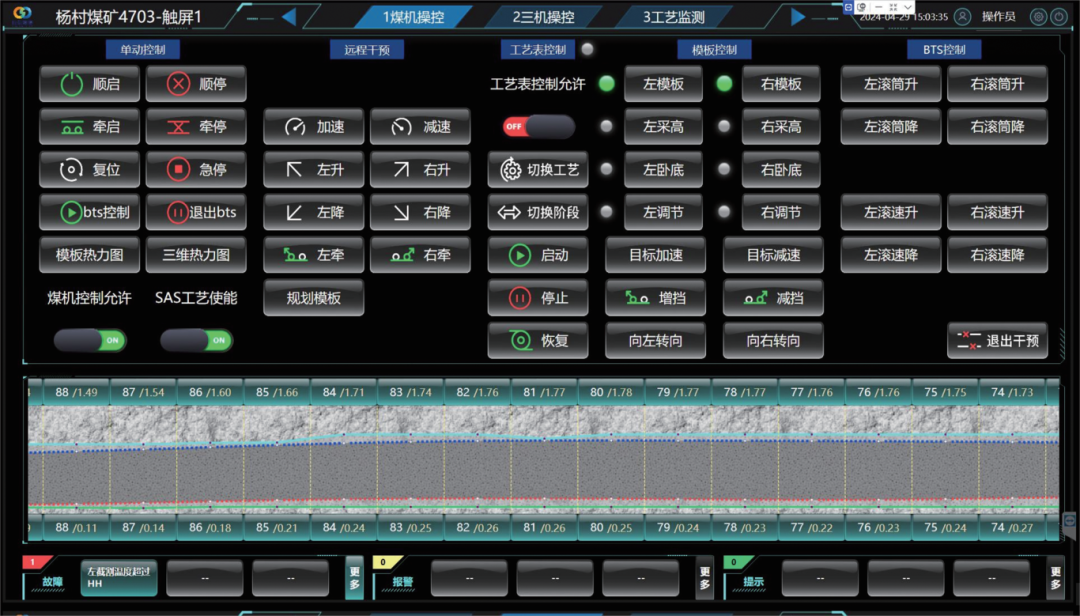1080x616 pixels.
Task: Click indicator left of 左模板
Action: [607, 84]
